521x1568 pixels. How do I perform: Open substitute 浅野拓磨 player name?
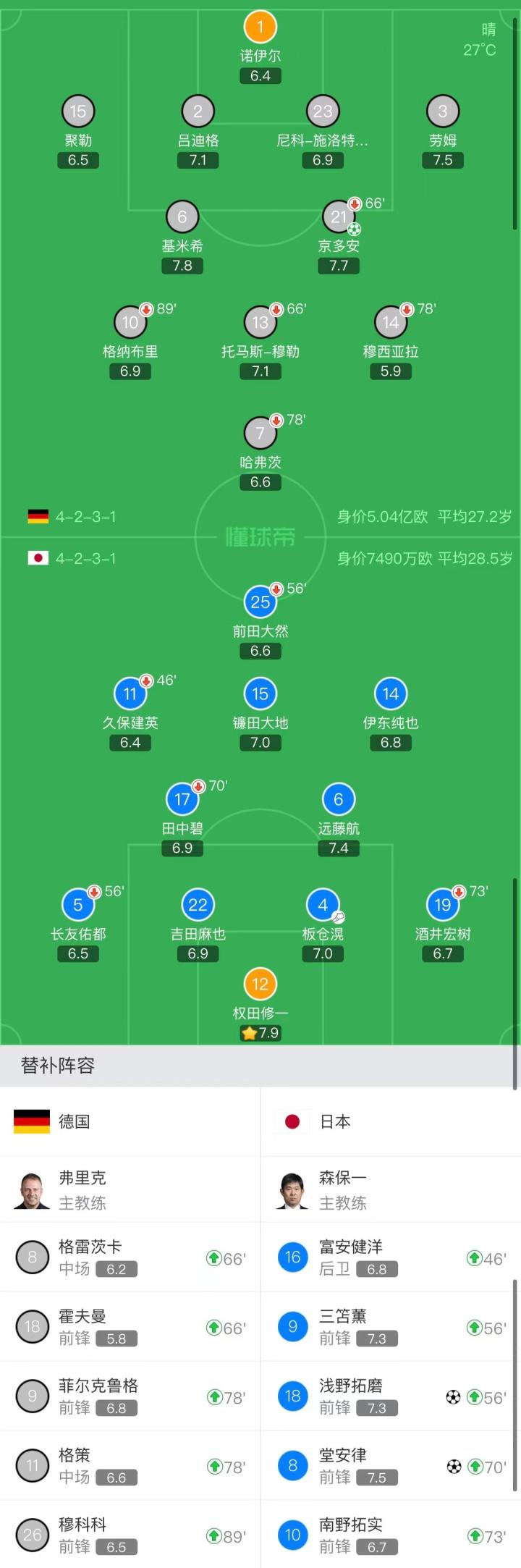click(x=351, y=1386)
